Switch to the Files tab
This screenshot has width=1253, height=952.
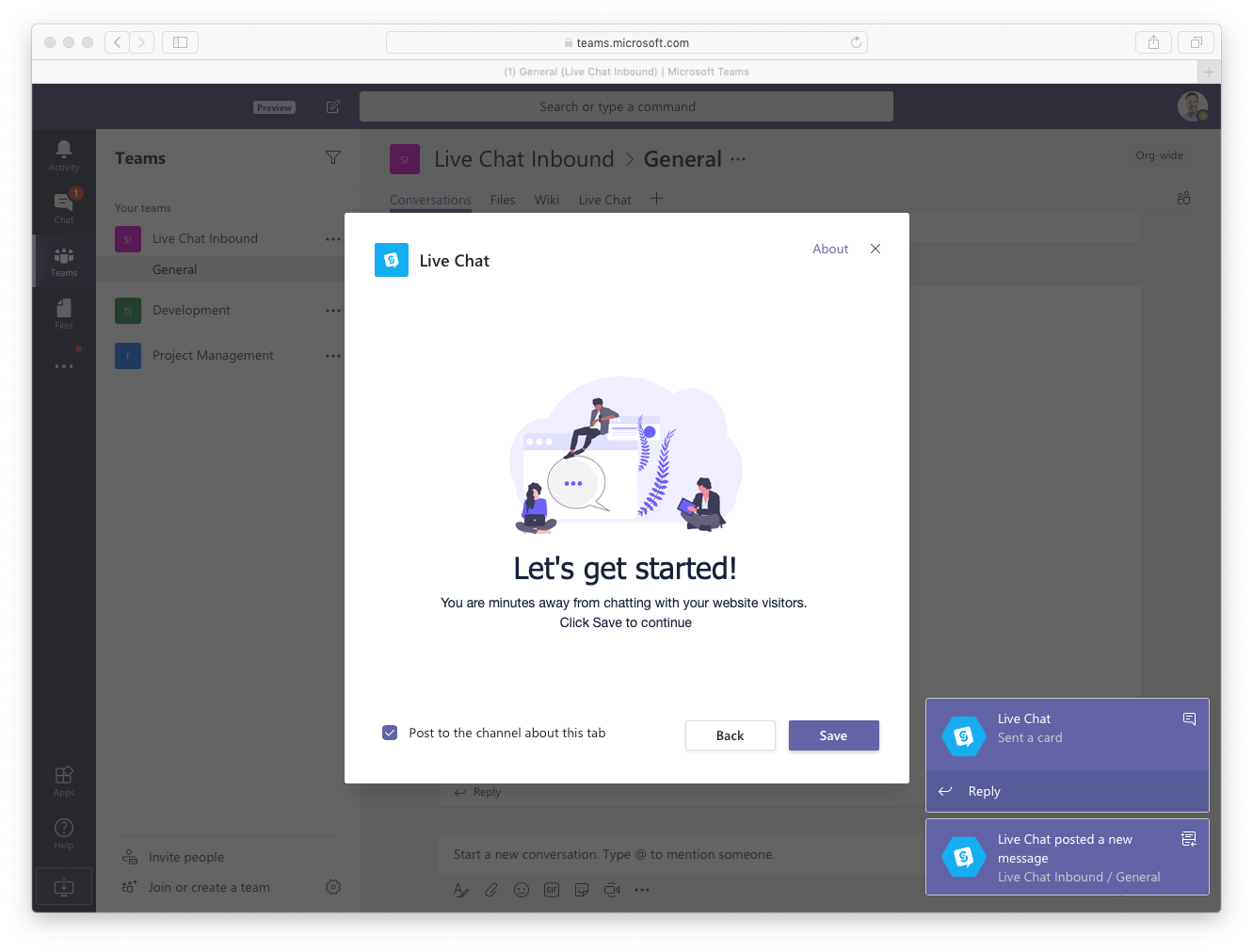503,200
